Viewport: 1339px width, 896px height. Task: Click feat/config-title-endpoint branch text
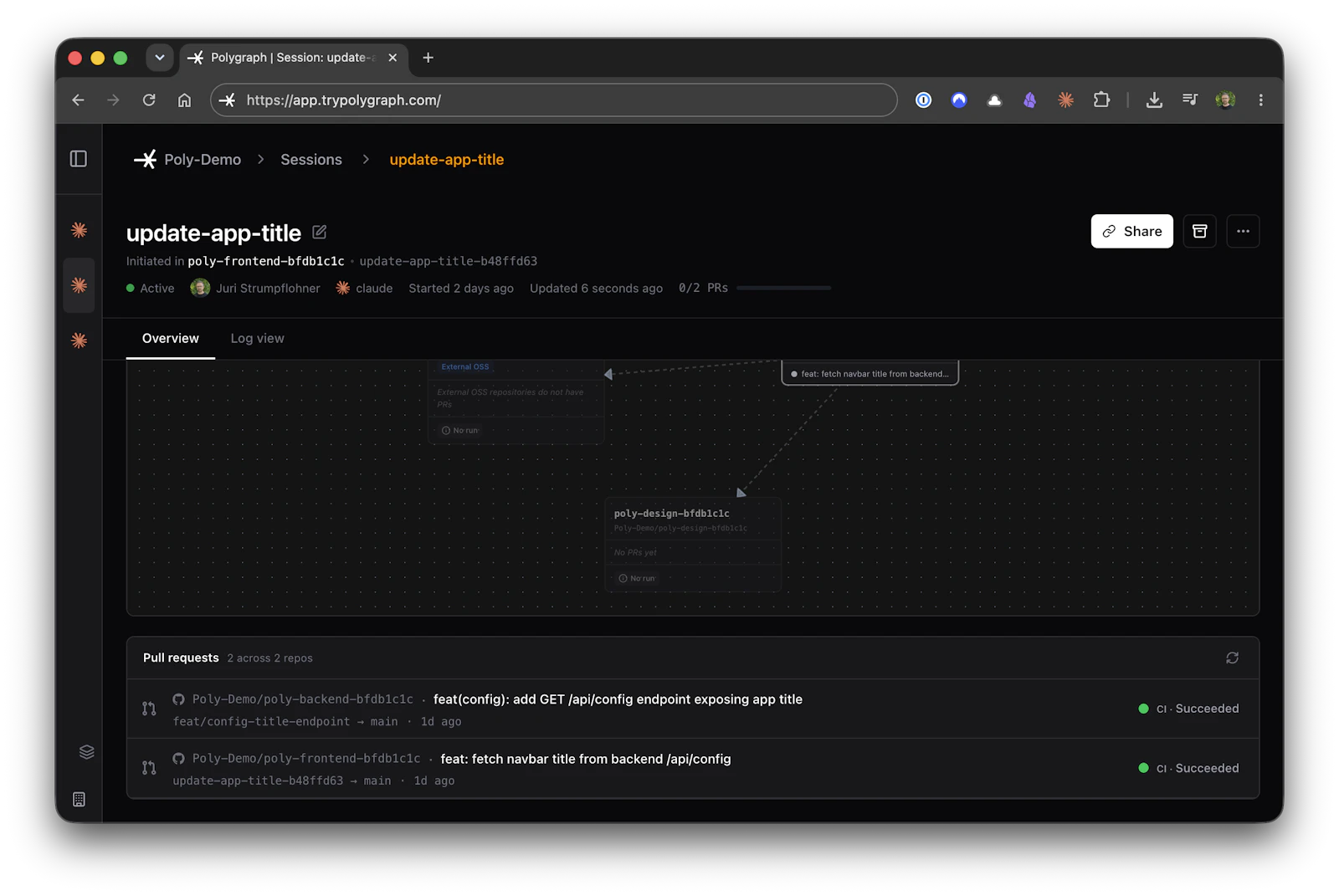(261, 721)
